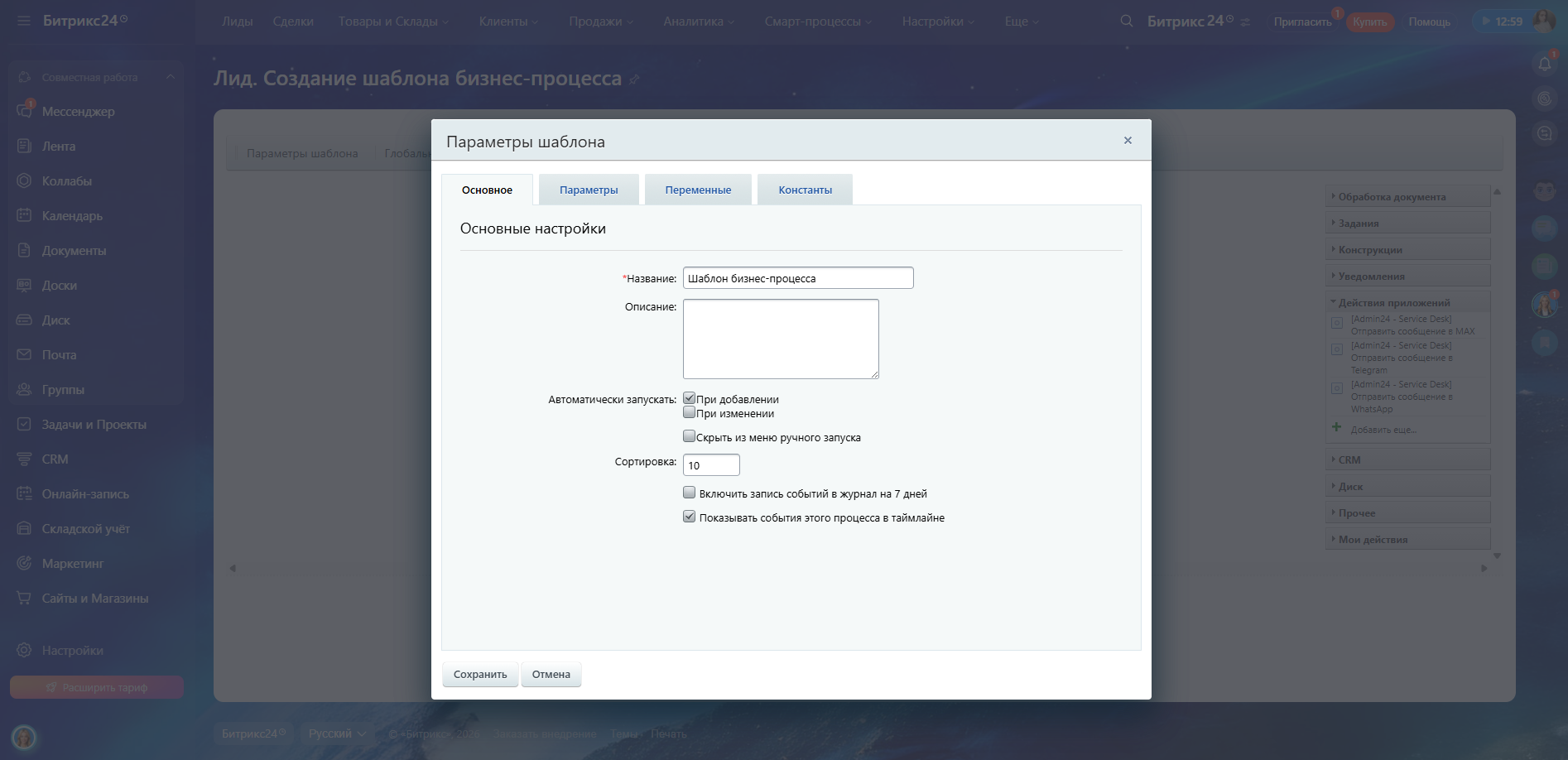Viewport: 1568px width, 760px height.
Task: Click the green plus Добавить еще icon
Action: 1336,428
